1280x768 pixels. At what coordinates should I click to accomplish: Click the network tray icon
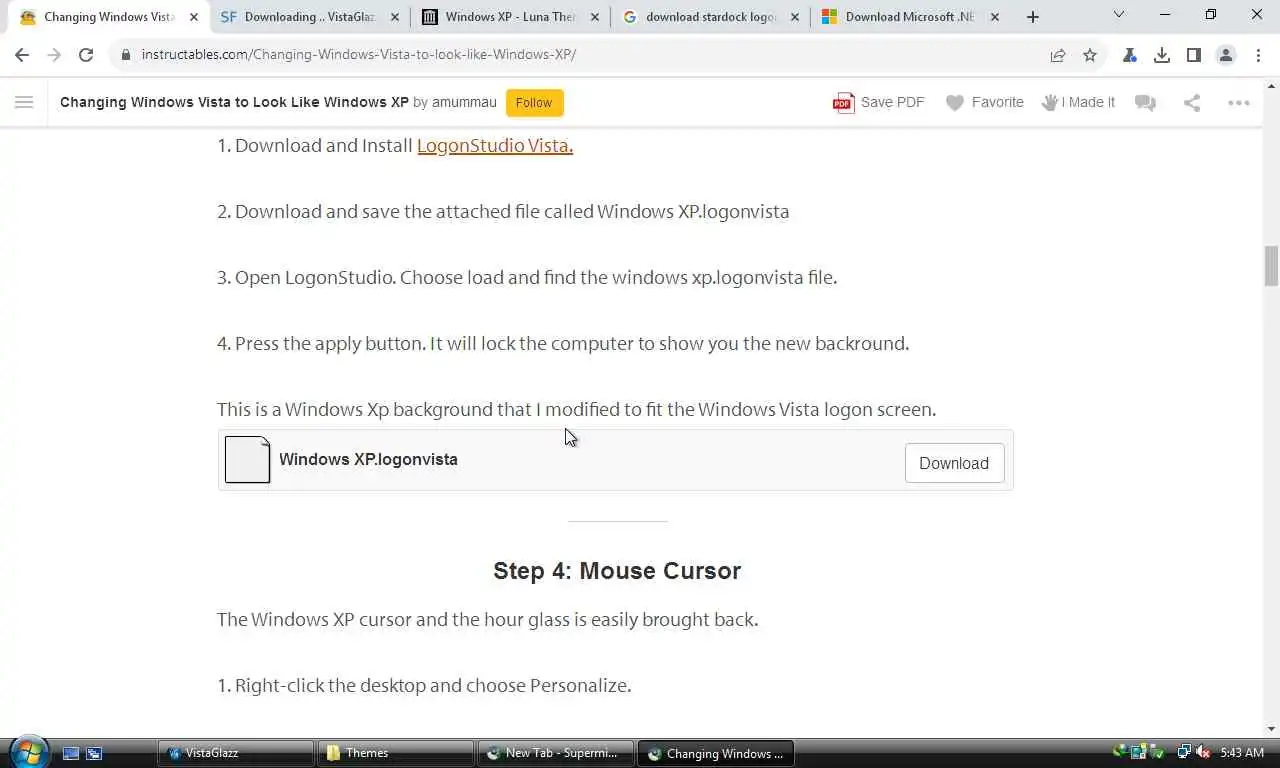click(1184, 752)
